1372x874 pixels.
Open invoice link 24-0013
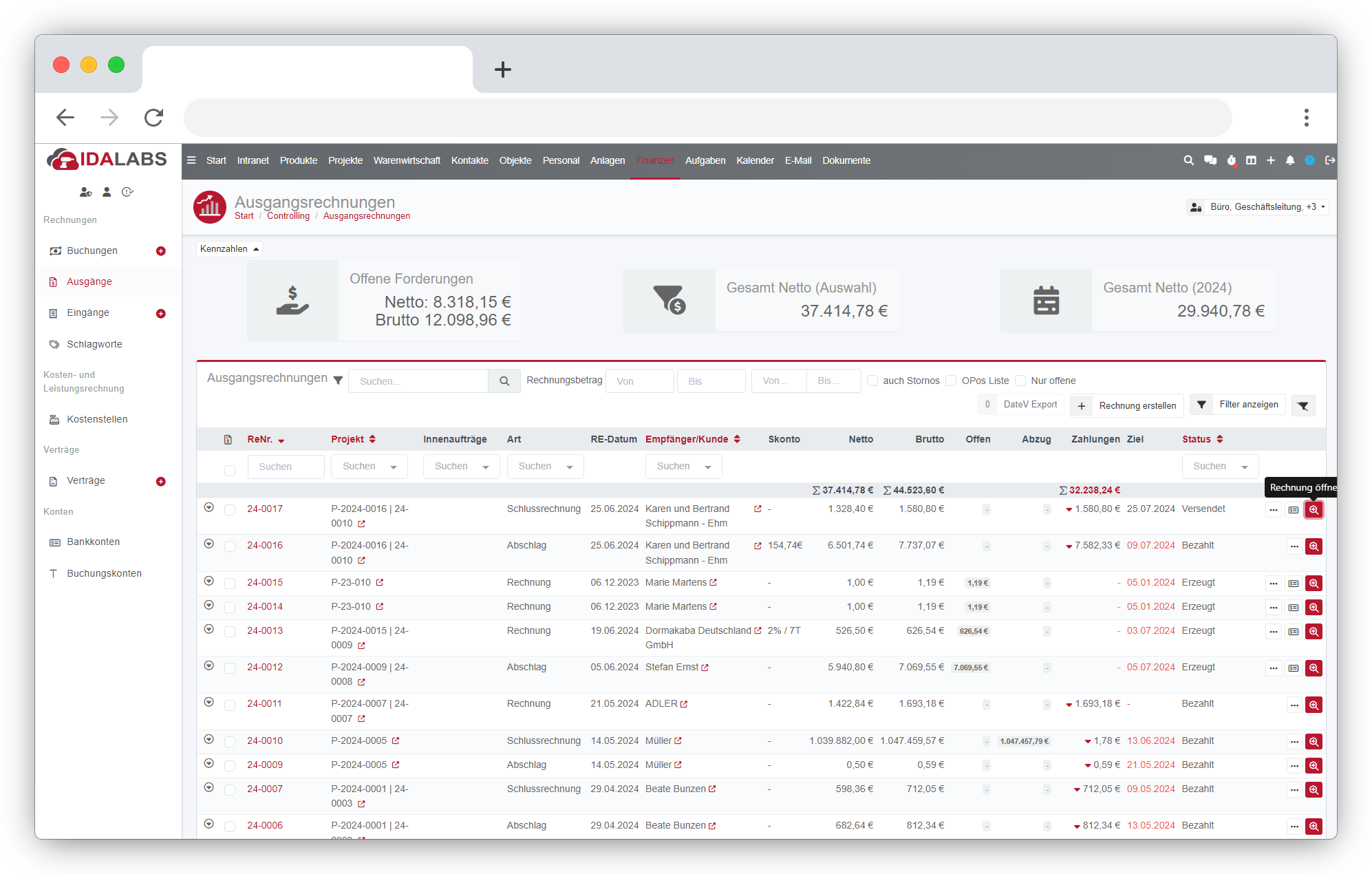(x=265, y=631)
